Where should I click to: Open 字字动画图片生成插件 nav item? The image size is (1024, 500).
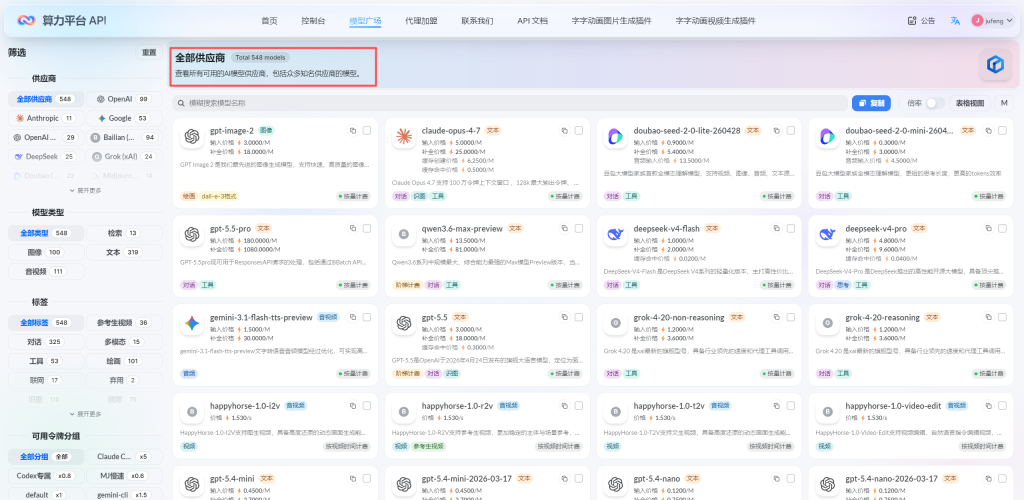(611, 21)
